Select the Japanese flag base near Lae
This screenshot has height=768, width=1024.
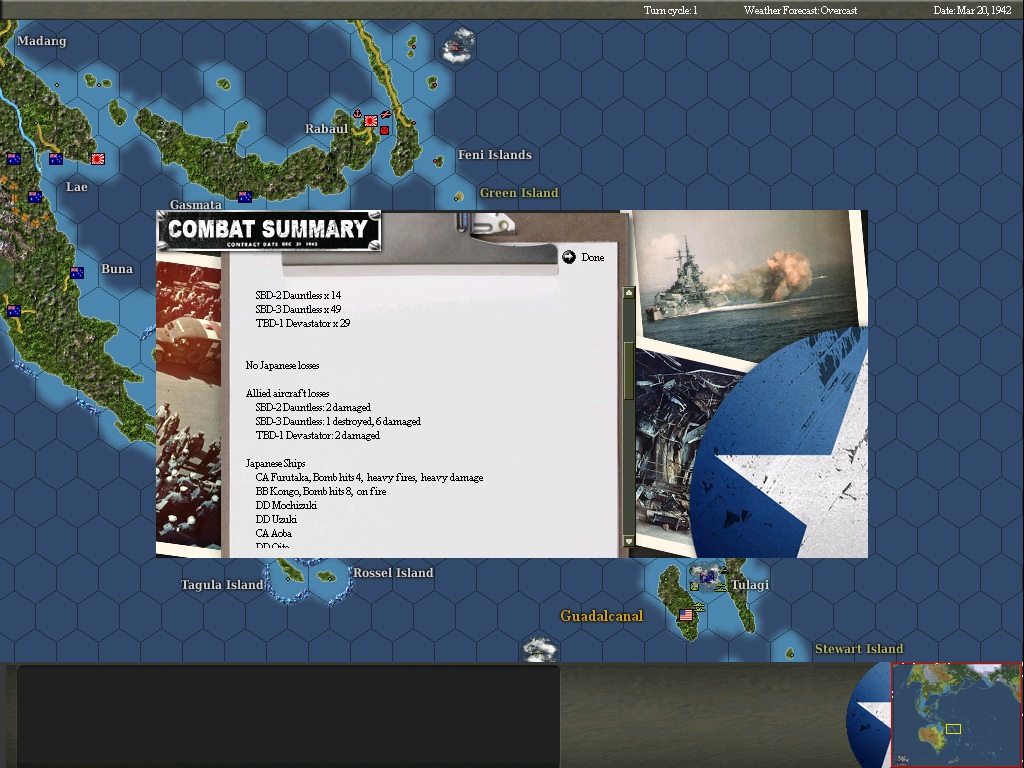coord(98,159)
